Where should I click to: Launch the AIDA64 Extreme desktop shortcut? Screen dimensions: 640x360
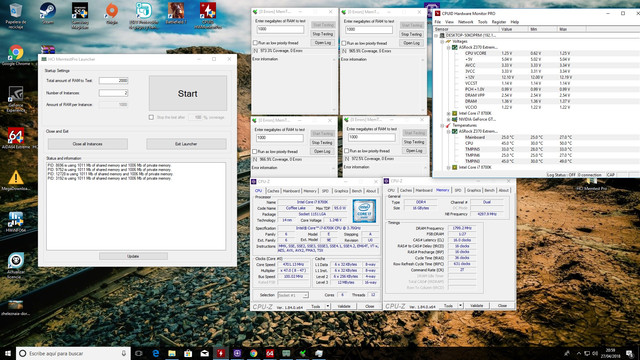[x=16, y=139]
